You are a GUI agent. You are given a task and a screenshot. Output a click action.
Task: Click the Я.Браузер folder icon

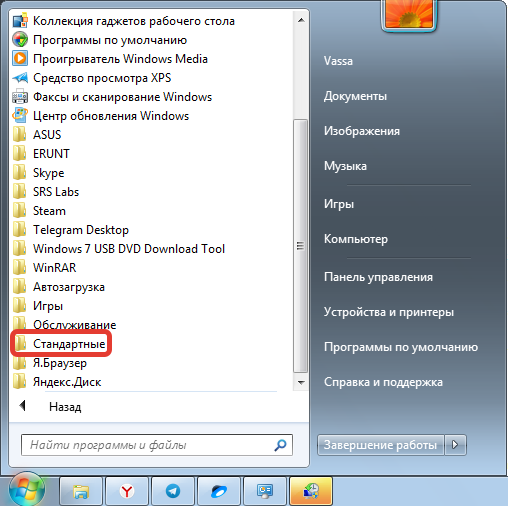click(x=20, y=363)
